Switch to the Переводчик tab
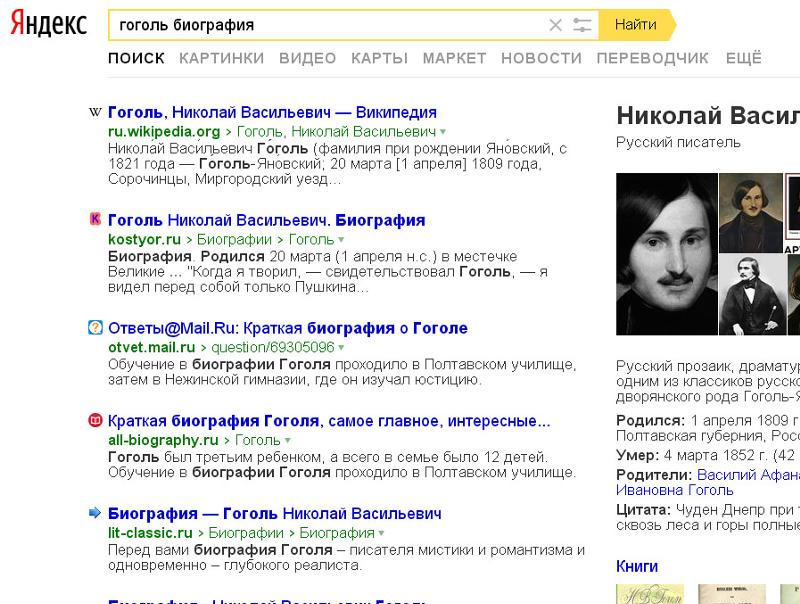The width and height of the screenshot is (800, 604). tap(653, 58)
